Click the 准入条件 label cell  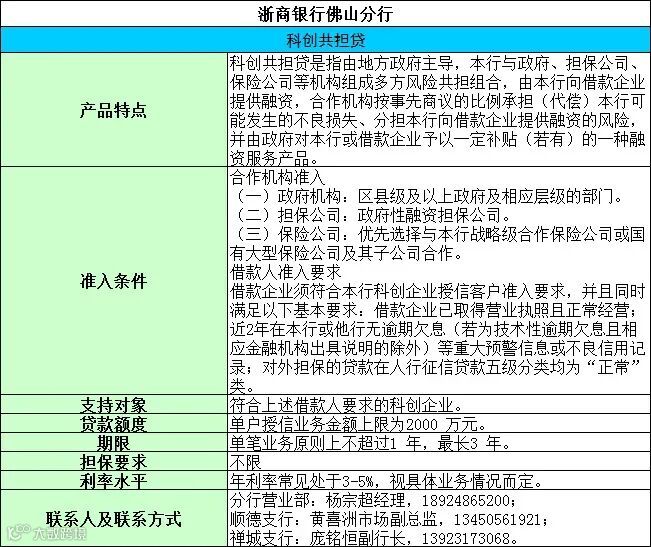[113, 281]
